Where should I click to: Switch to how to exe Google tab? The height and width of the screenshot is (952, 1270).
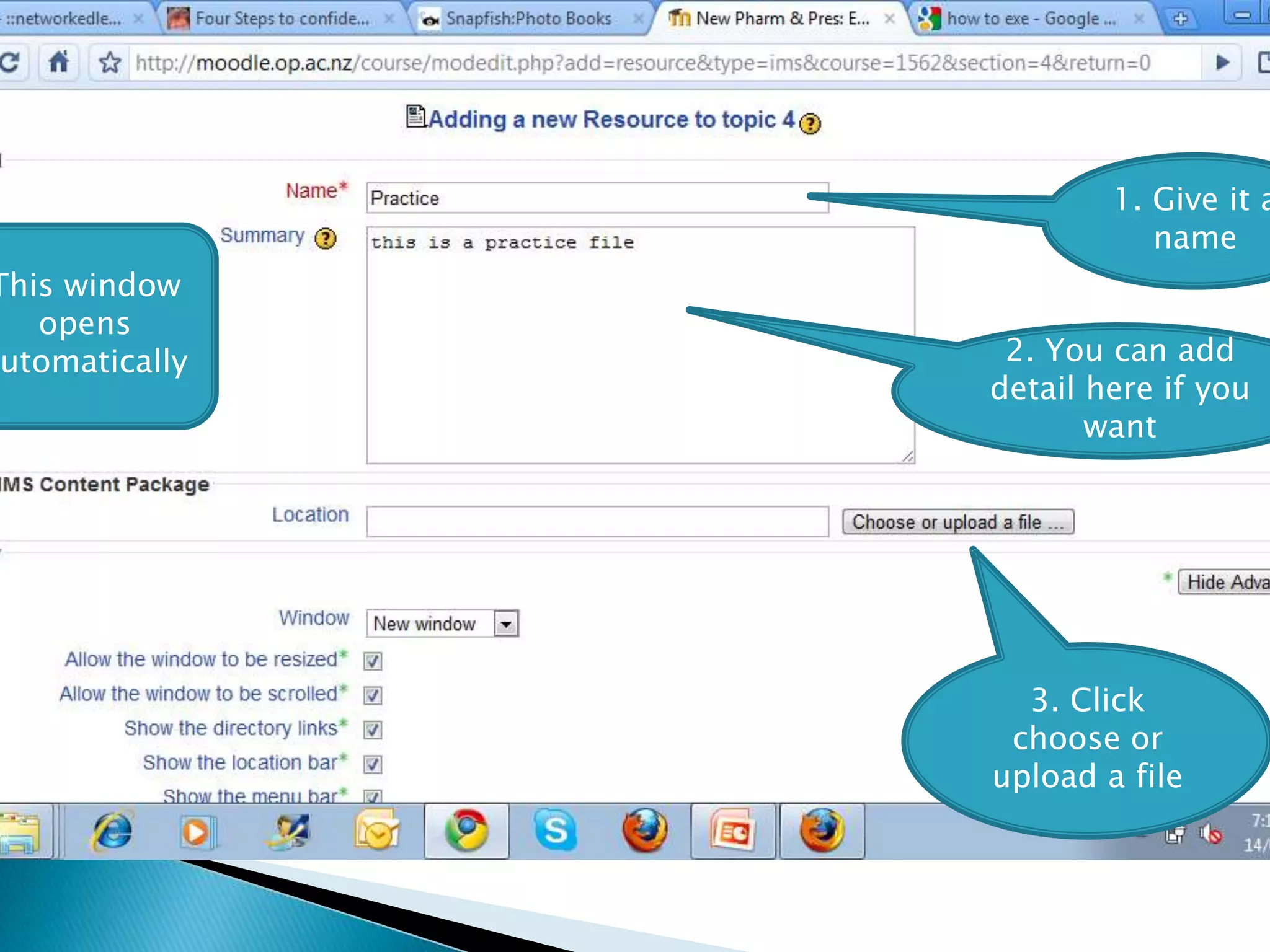[1031, 19]
